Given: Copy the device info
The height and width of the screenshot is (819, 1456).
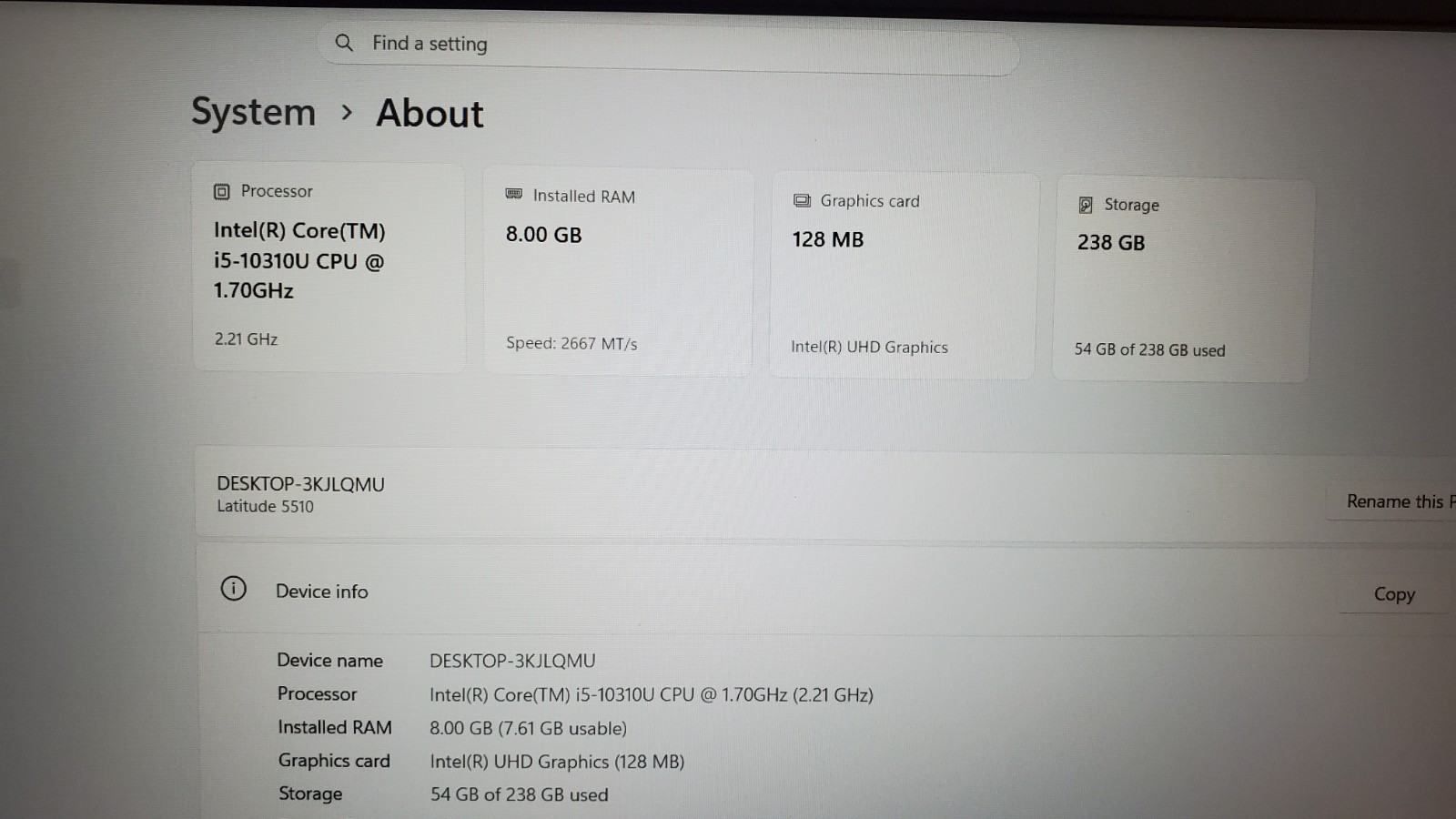Looking at the screenshot, I should pos(1394,594).
